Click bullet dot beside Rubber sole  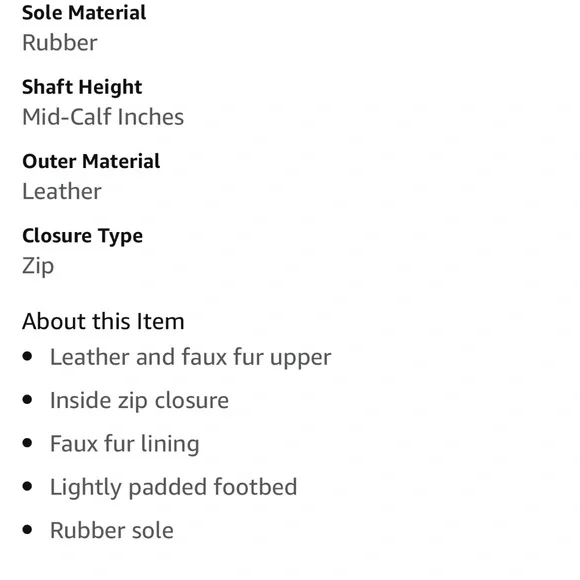27,529
